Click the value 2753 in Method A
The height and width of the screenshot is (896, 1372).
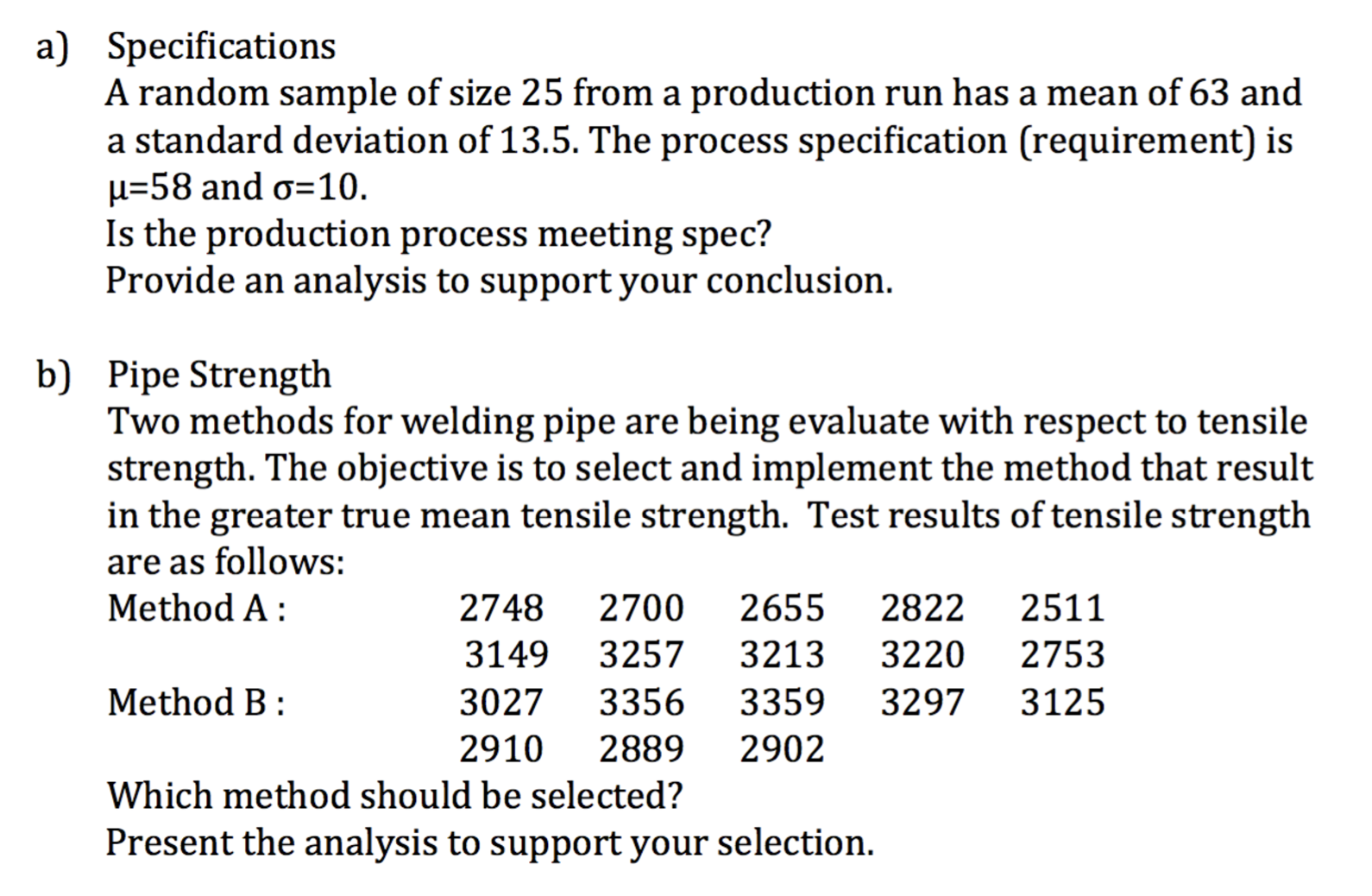(1062, 655)
